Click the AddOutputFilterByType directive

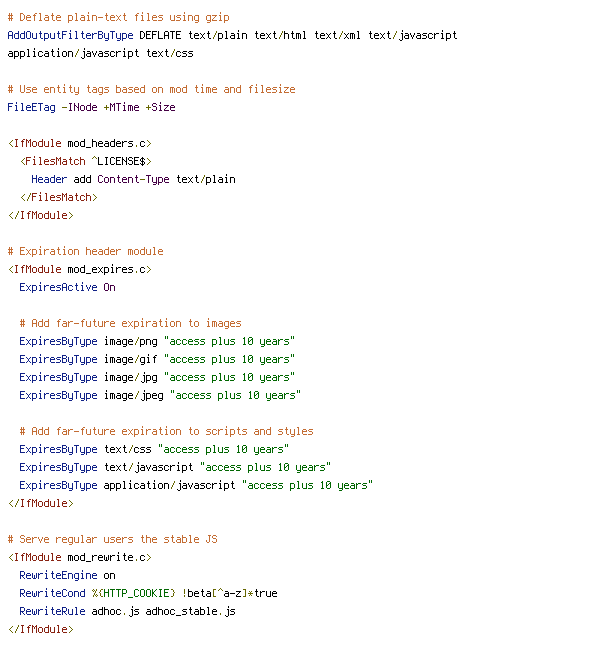70,35
